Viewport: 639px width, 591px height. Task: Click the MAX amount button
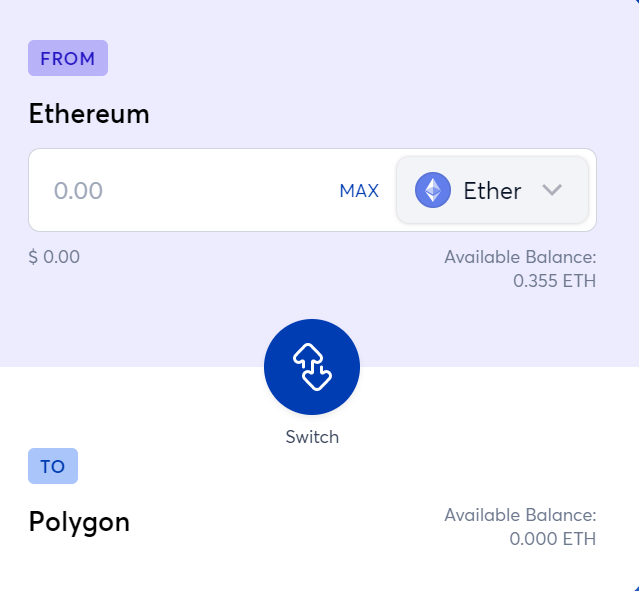359,191
